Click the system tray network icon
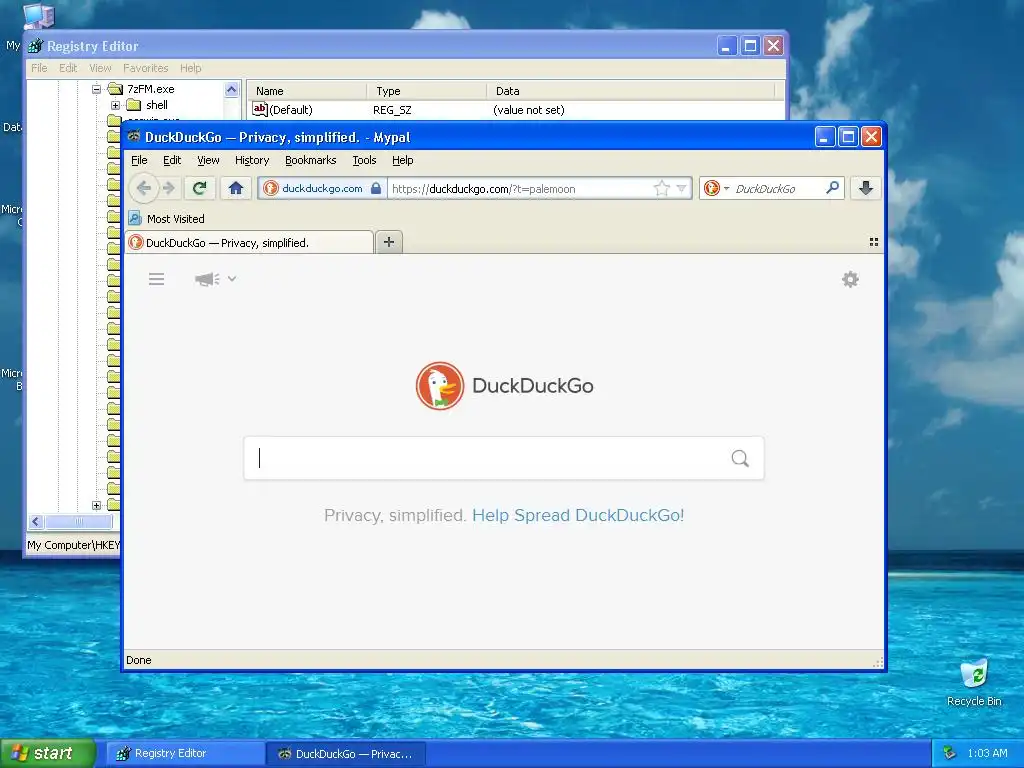This screenshot has height=768, width=1024. coord(950,754)
